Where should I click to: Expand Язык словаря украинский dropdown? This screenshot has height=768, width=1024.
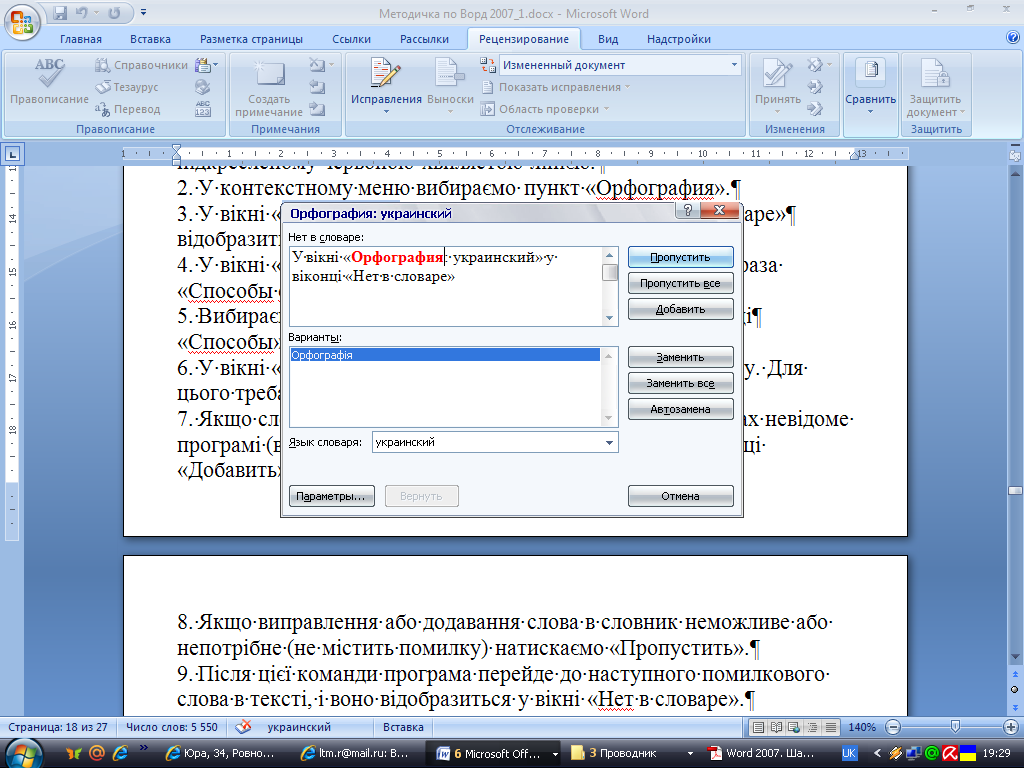pos(609,442)
